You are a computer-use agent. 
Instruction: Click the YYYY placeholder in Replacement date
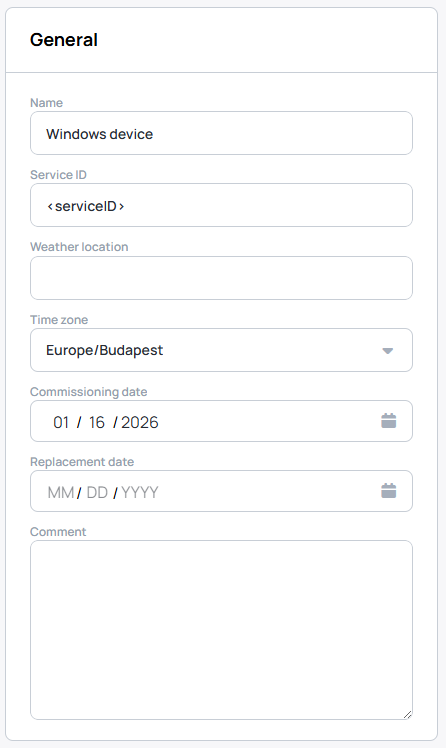click(x=139, y=492)
